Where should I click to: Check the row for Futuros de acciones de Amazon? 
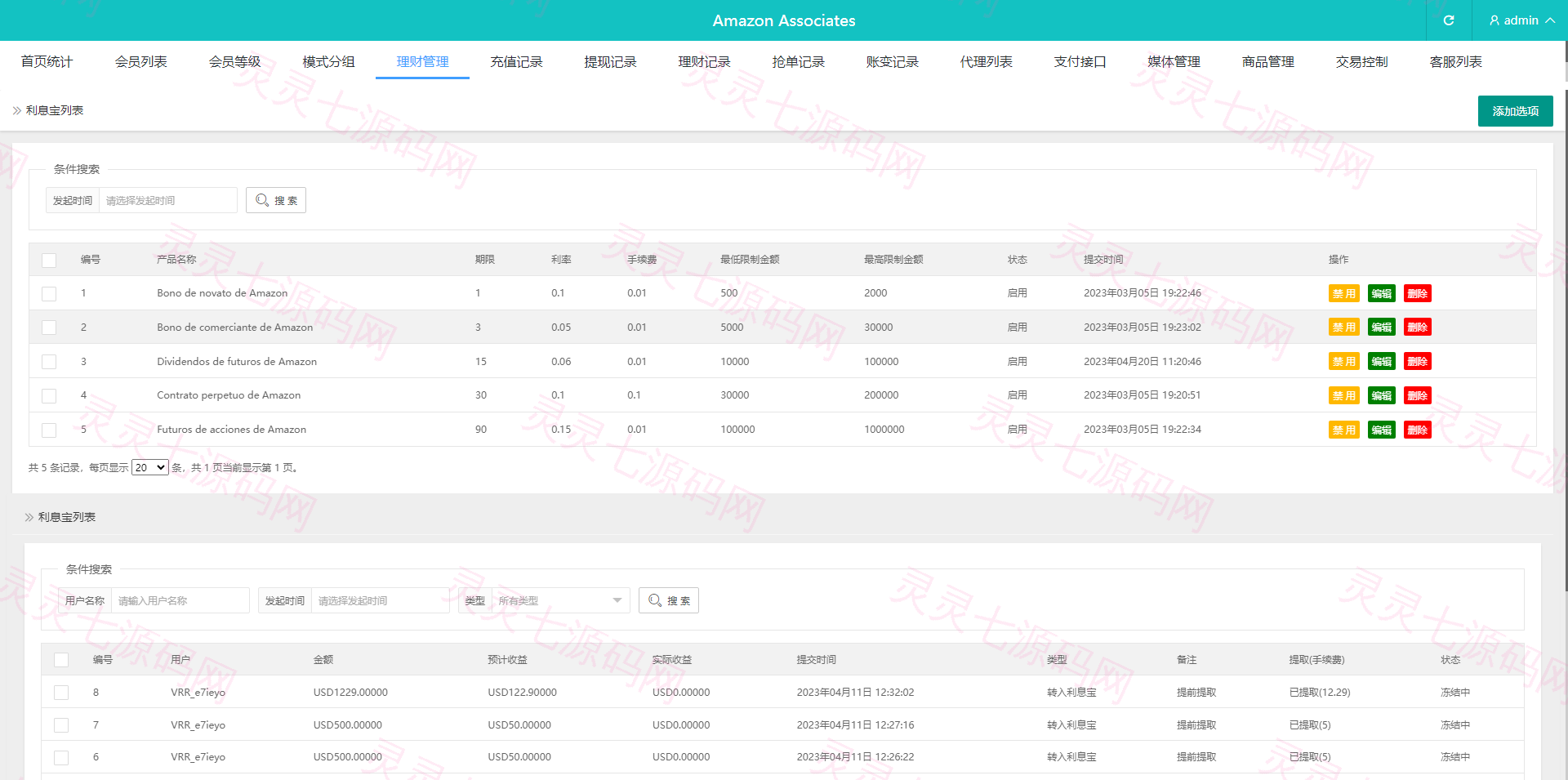point(49,430)
